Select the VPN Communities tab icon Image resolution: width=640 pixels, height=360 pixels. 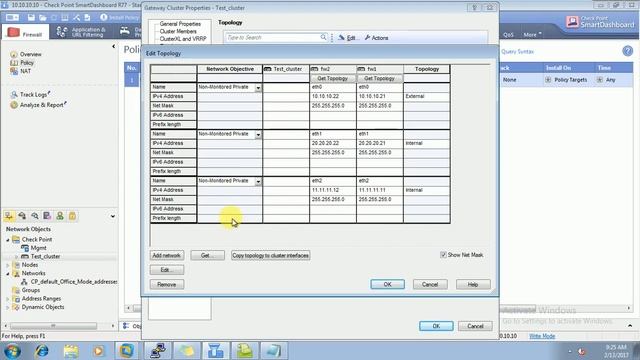pos(73,216)
